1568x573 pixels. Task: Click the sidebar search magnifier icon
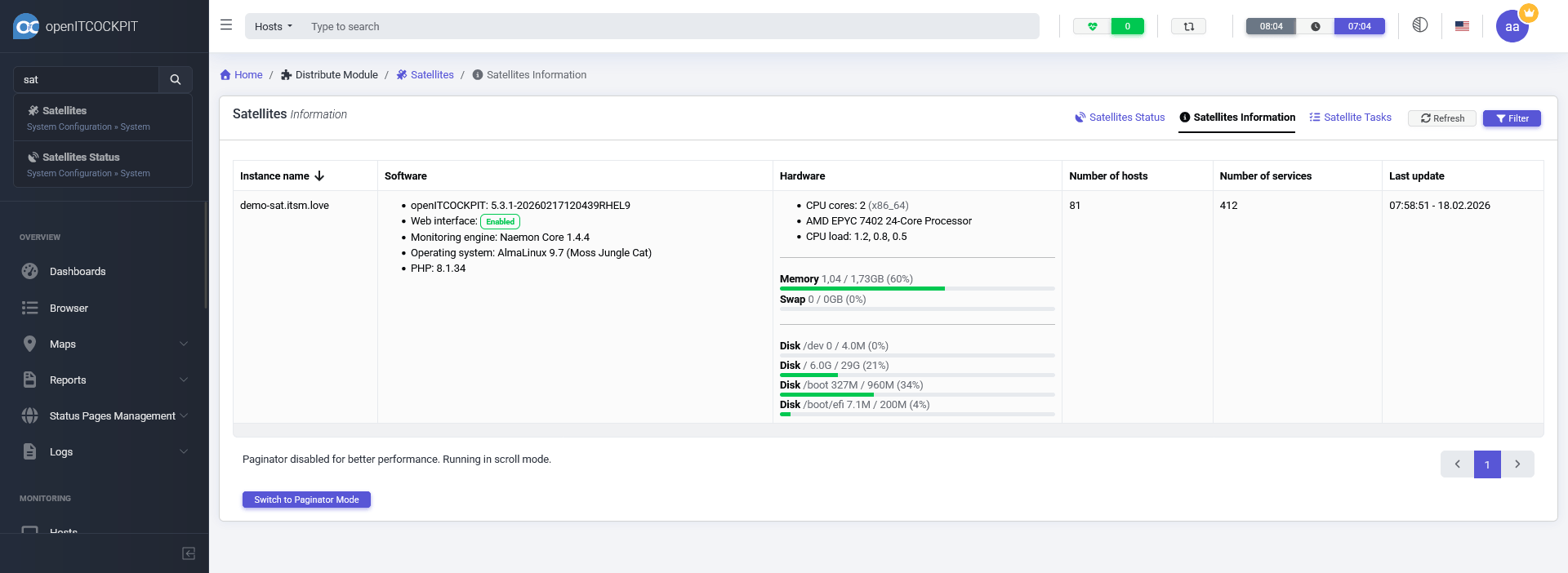175,80
